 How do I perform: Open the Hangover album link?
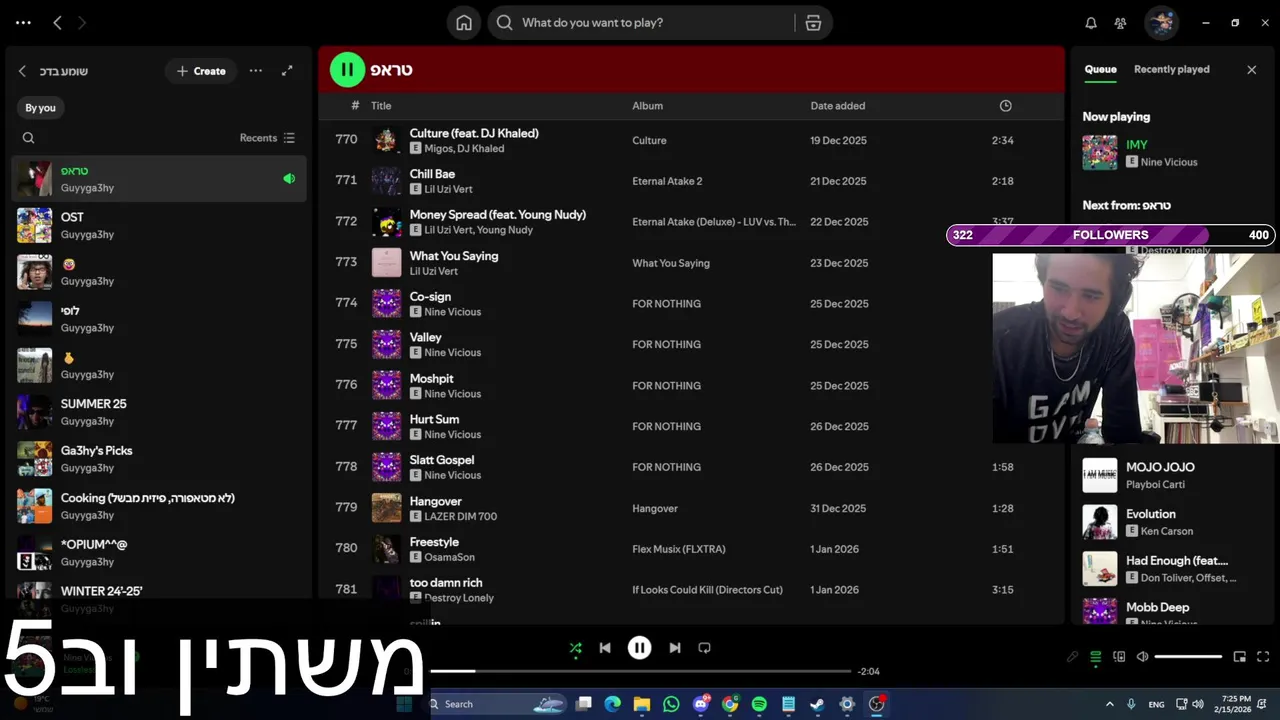point(655,508)
